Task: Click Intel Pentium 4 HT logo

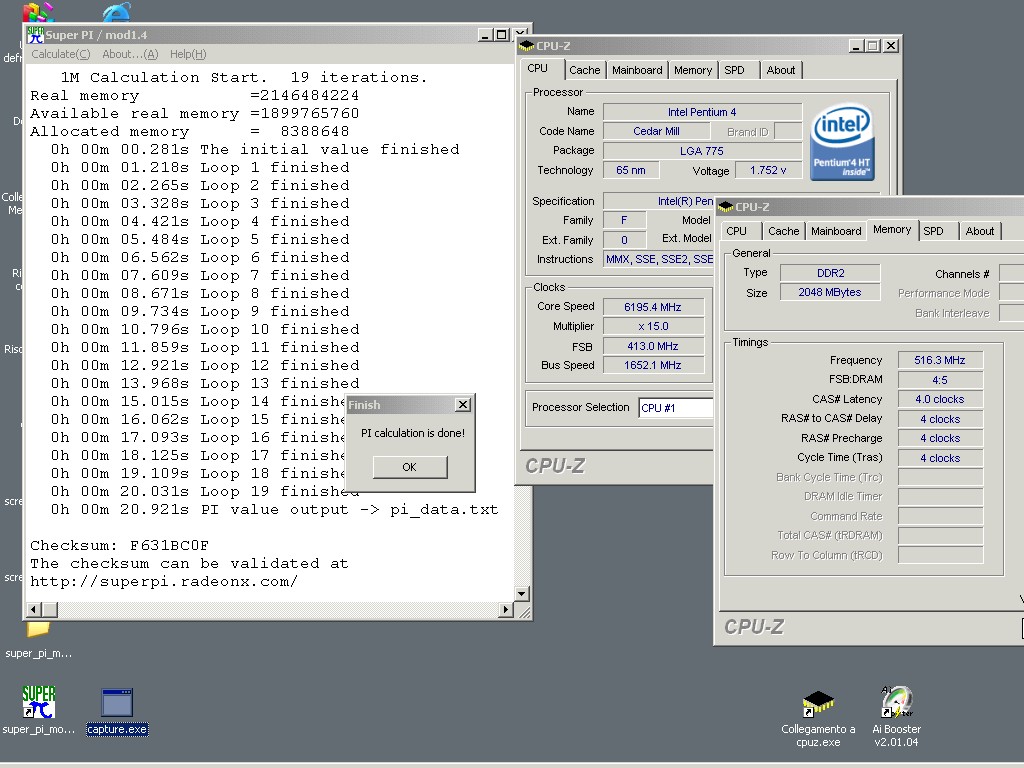Action: [x=842, y=142]
